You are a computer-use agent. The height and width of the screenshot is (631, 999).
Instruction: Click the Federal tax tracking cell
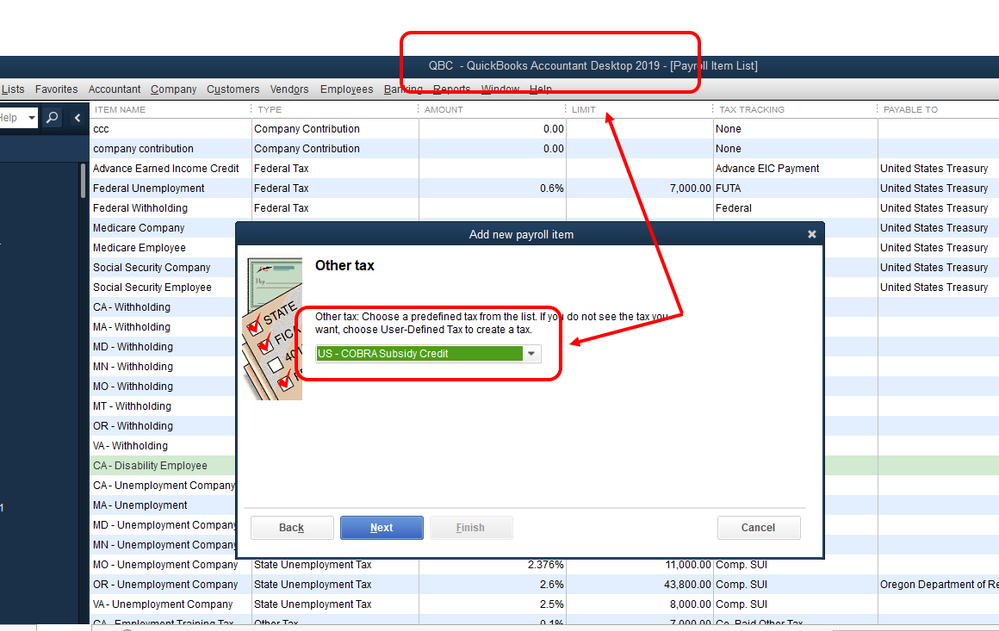click(733, 208)
